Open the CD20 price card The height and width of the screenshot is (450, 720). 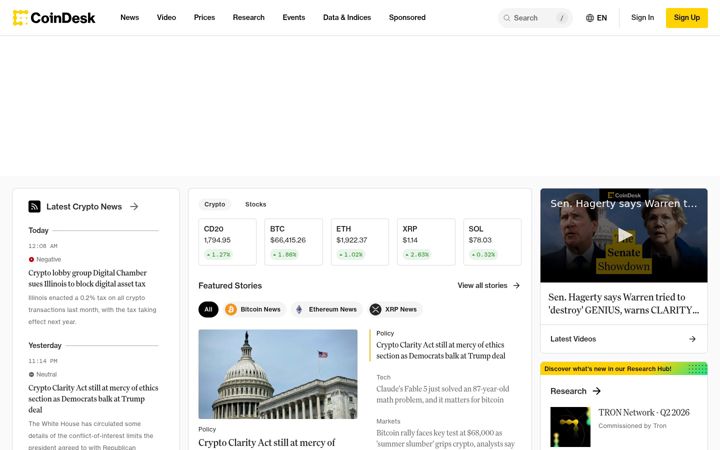point(227,242)
